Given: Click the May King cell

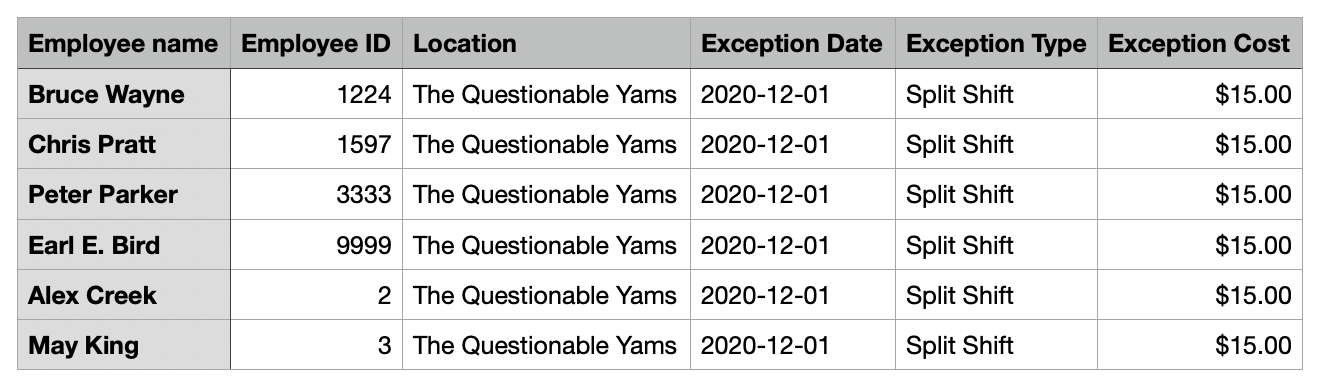Looking at the screenshot, I should coord(124,345).
